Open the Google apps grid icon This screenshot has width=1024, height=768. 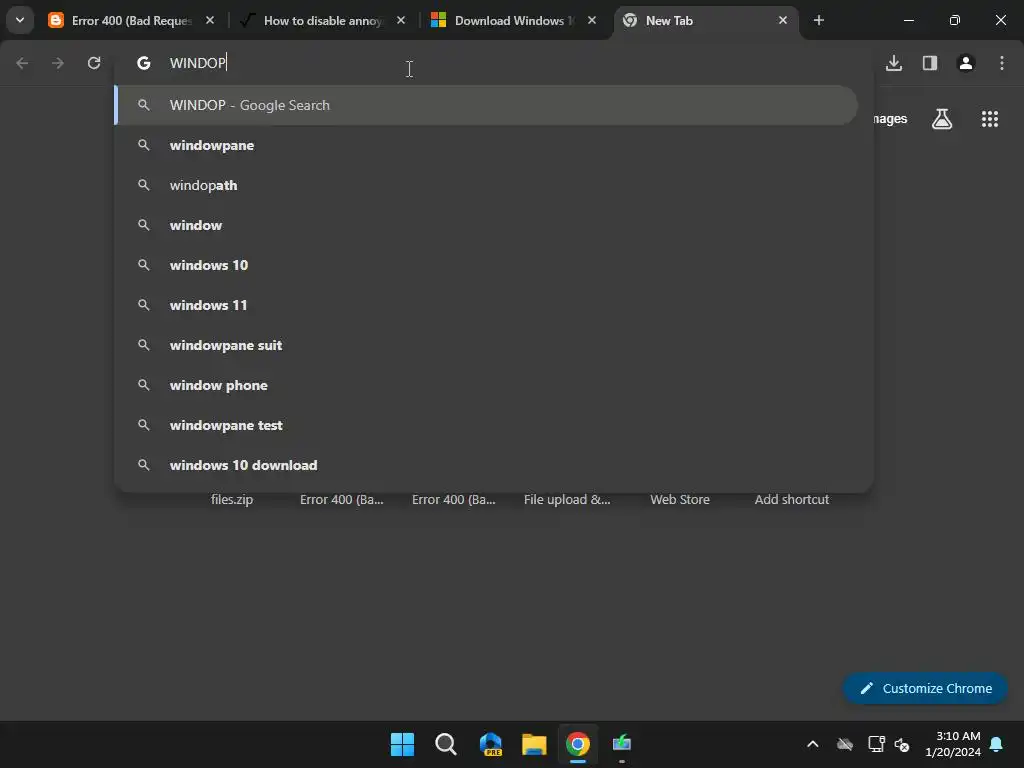989,119
